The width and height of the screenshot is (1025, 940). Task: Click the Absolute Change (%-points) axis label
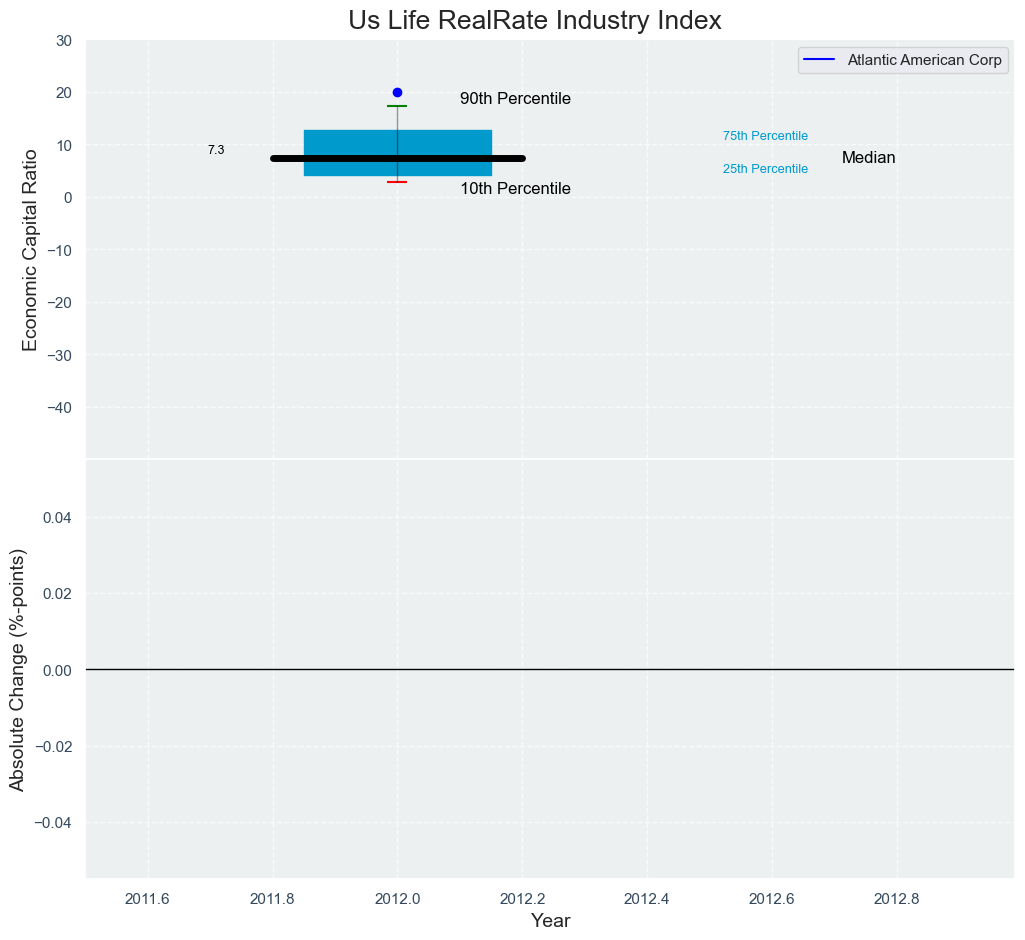point(17,669)
